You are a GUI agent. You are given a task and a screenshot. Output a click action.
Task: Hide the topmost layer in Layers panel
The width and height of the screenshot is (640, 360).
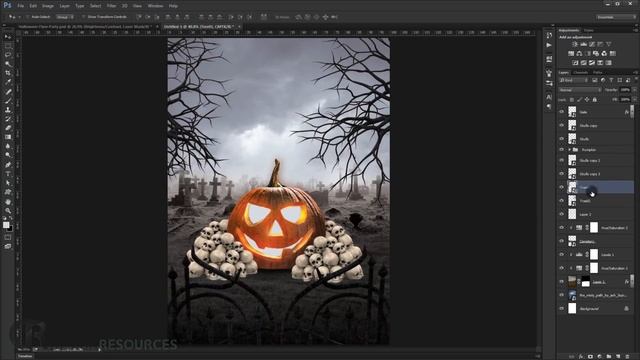[562, 112]
